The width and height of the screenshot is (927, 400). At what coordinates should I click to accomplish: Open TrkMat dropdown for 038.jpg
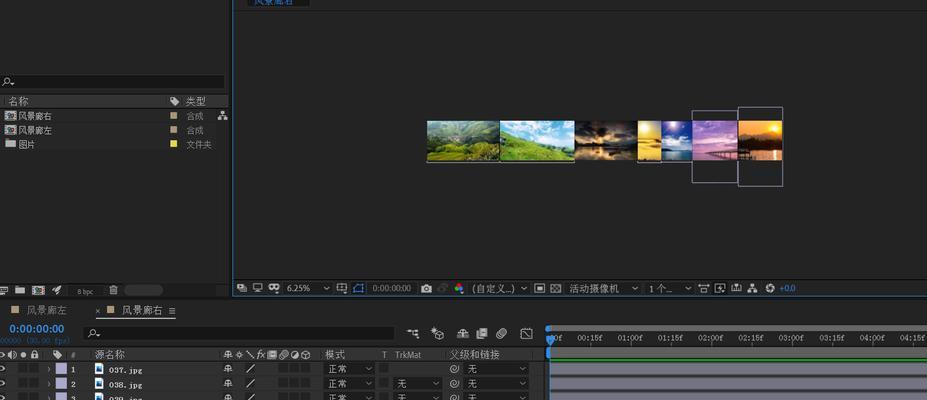click(x=417, y=384)
